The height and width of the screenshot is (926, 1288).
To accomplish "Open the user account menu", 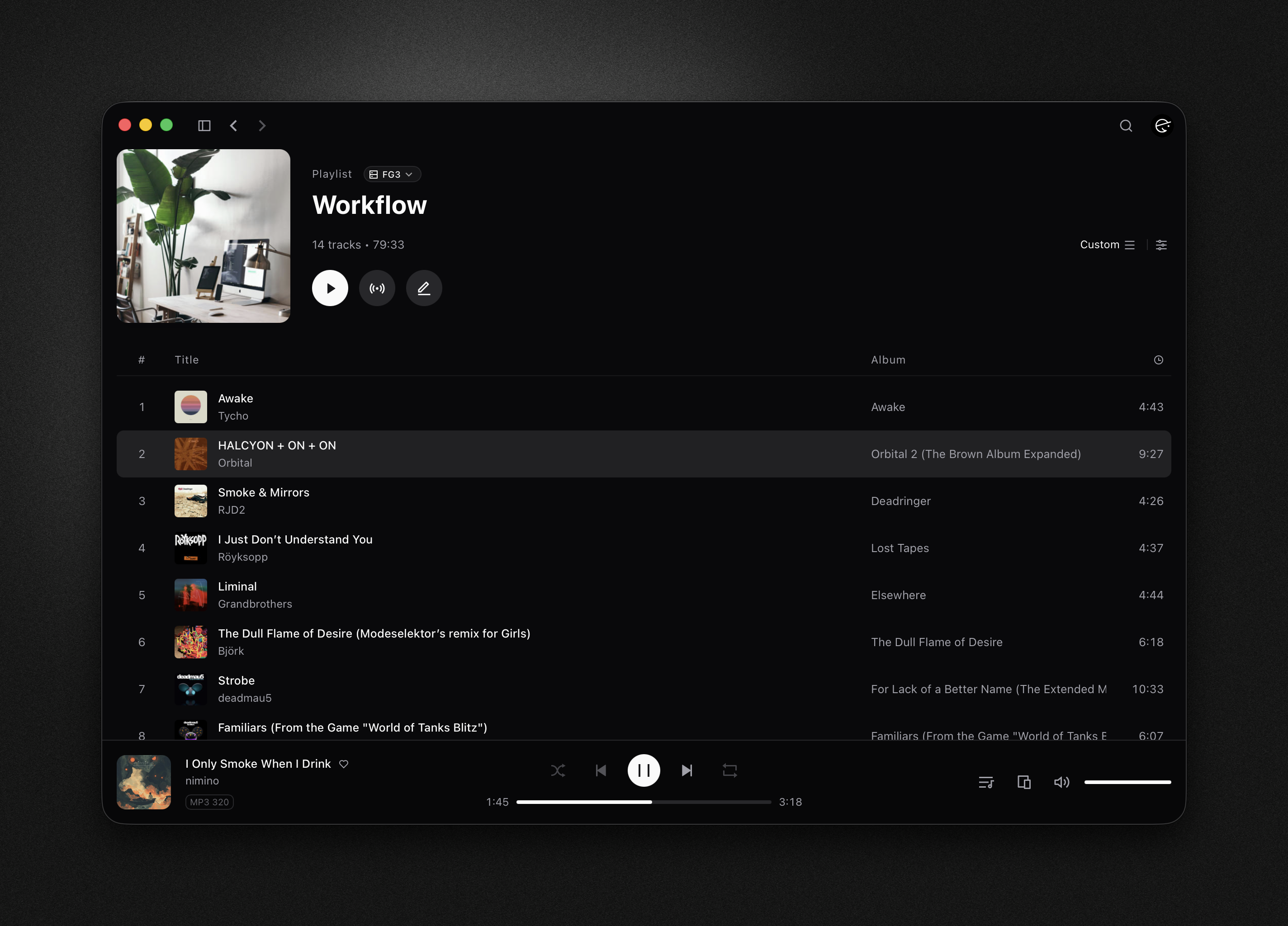I will coord(1162,126).
